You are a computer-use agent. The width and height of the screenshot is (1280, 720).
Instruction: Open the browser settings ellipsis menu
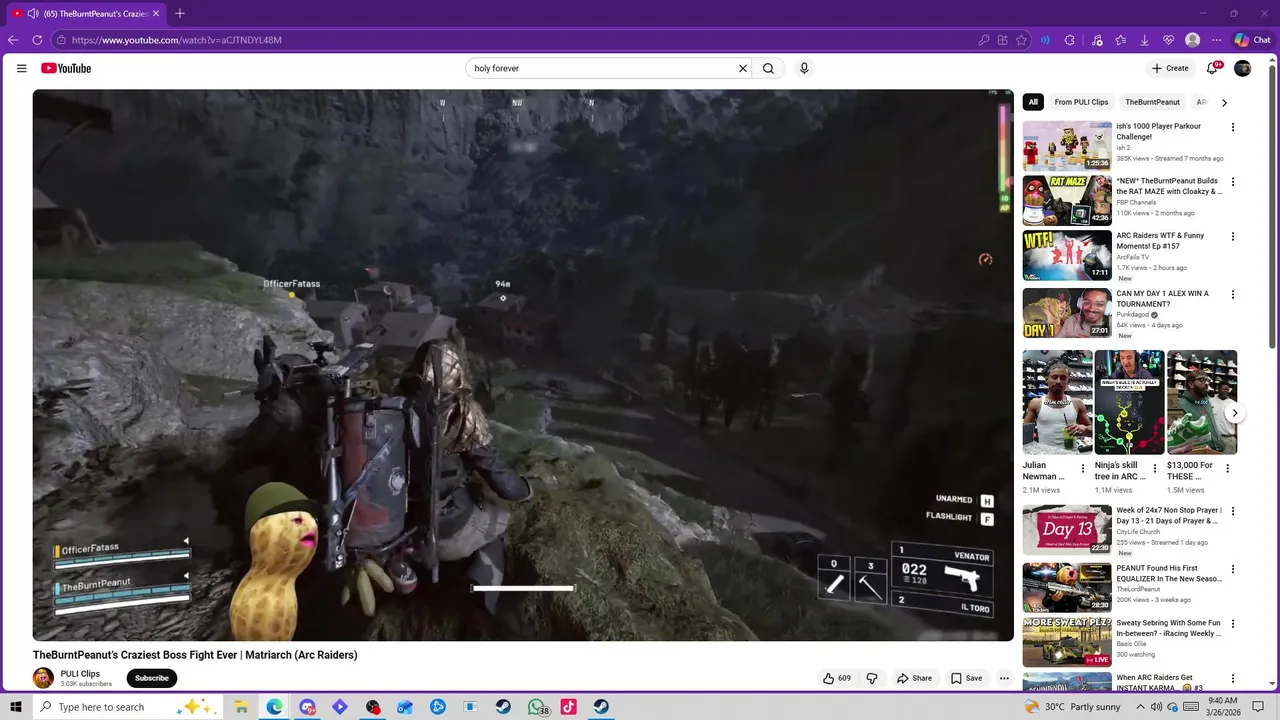1216,40
